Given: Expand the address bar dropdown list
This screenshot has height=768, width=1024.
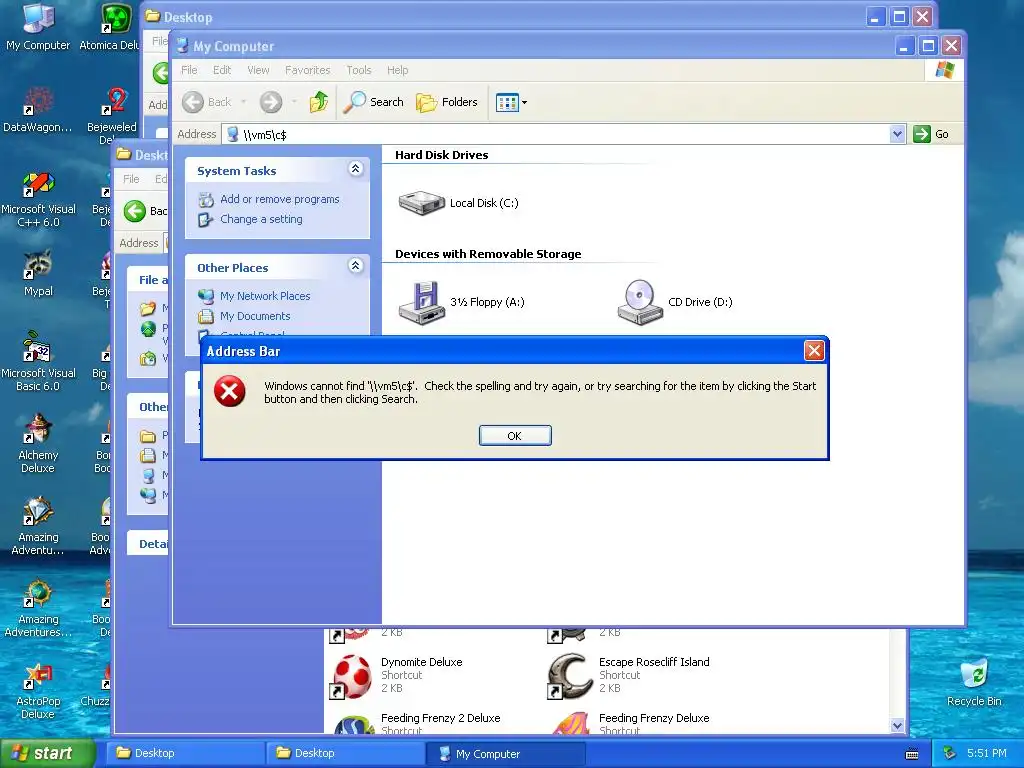Looking at the screenshot, I should pyautogui.click(x=897, y=134).
